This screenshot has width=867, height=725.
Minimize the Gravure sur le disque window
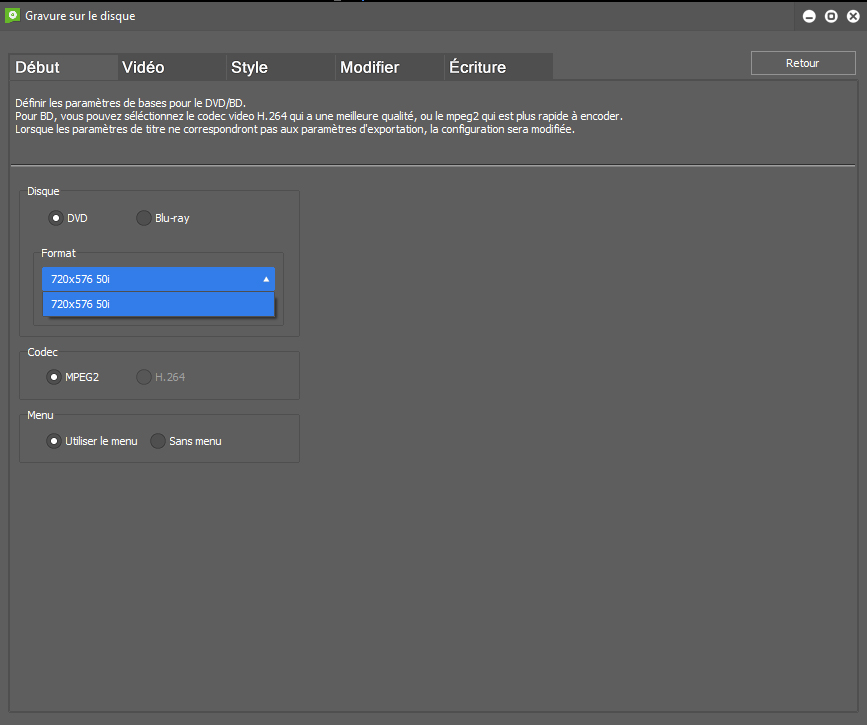809,16
